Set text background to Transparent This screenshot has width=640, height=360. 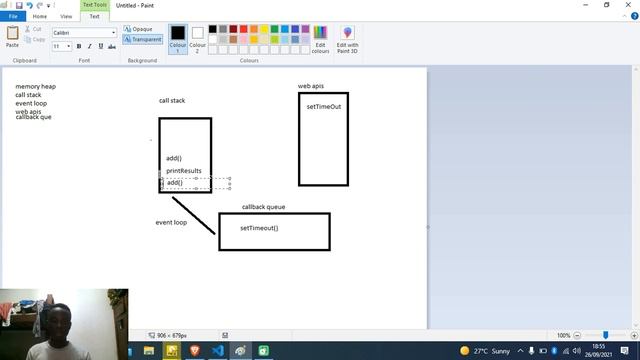(143, 39)
